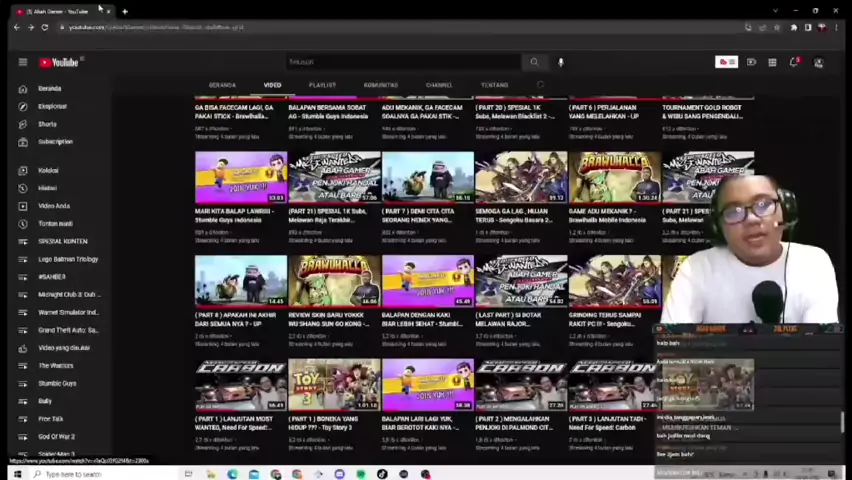Open the YouTube hamburger guide menu

point(22,62)
